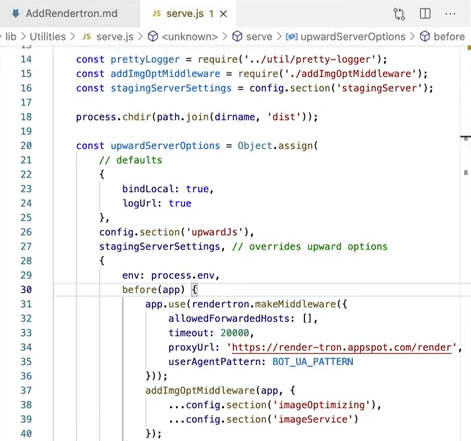Click the allowedForwardedHosts property

click(x=229, y=319)
